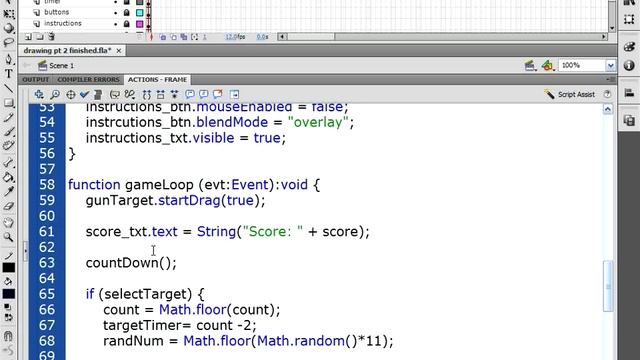The width and height of the screenshot is (640, 360).
Task: Click the Show code hint icon
Action: click(x=115, y=95)
